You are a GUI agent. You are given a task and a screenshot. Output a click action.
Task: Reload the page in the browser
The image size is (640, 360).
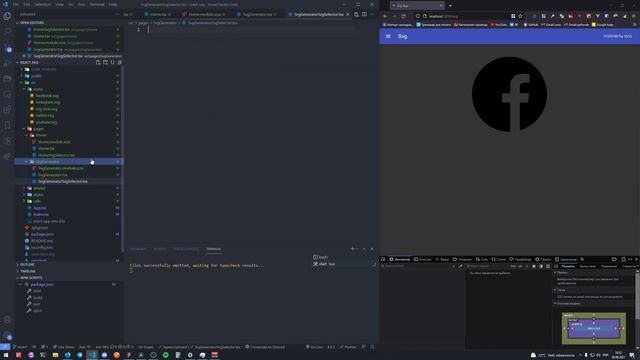click(x=403, y=16)
